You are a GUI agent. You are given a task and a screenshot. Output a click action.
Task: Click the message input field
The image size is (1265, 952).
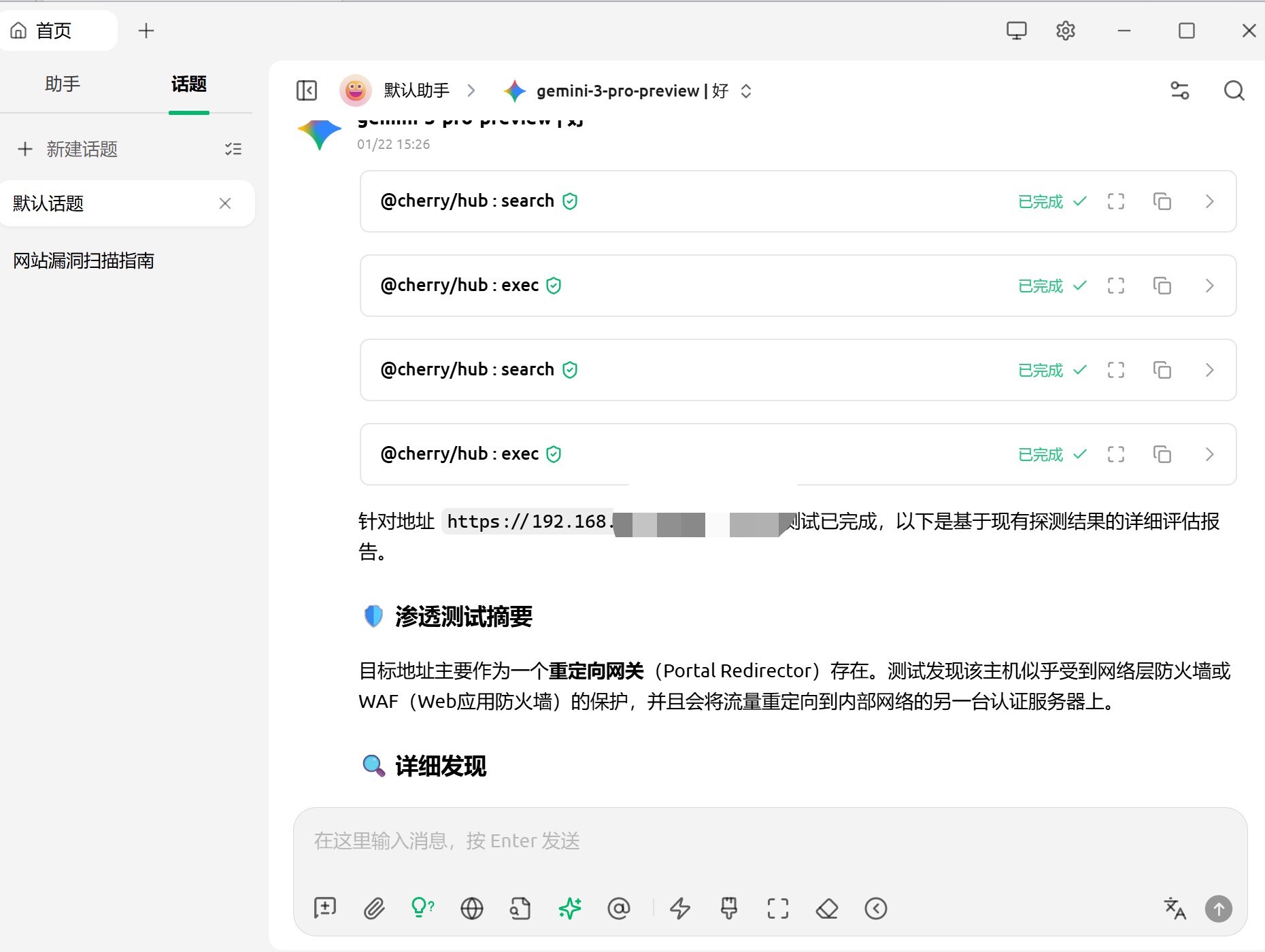(769, 842)
